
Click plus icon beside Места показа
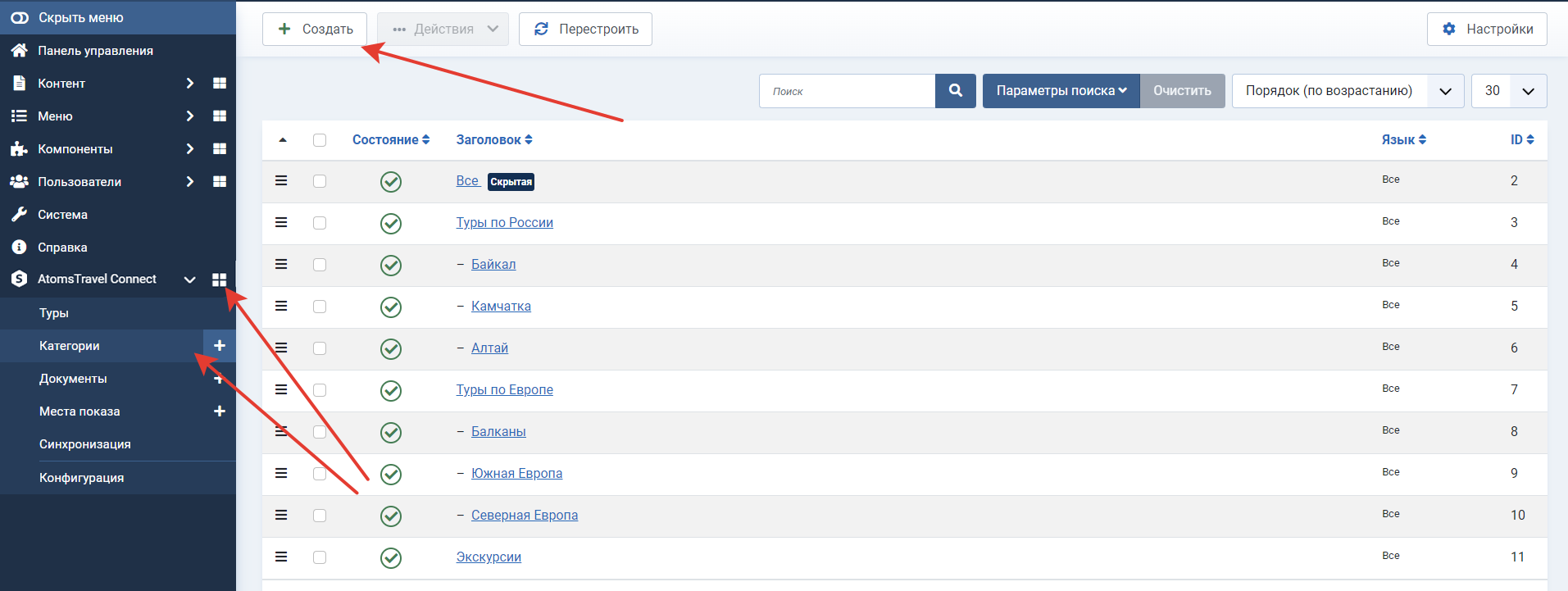tap(220, 411)
